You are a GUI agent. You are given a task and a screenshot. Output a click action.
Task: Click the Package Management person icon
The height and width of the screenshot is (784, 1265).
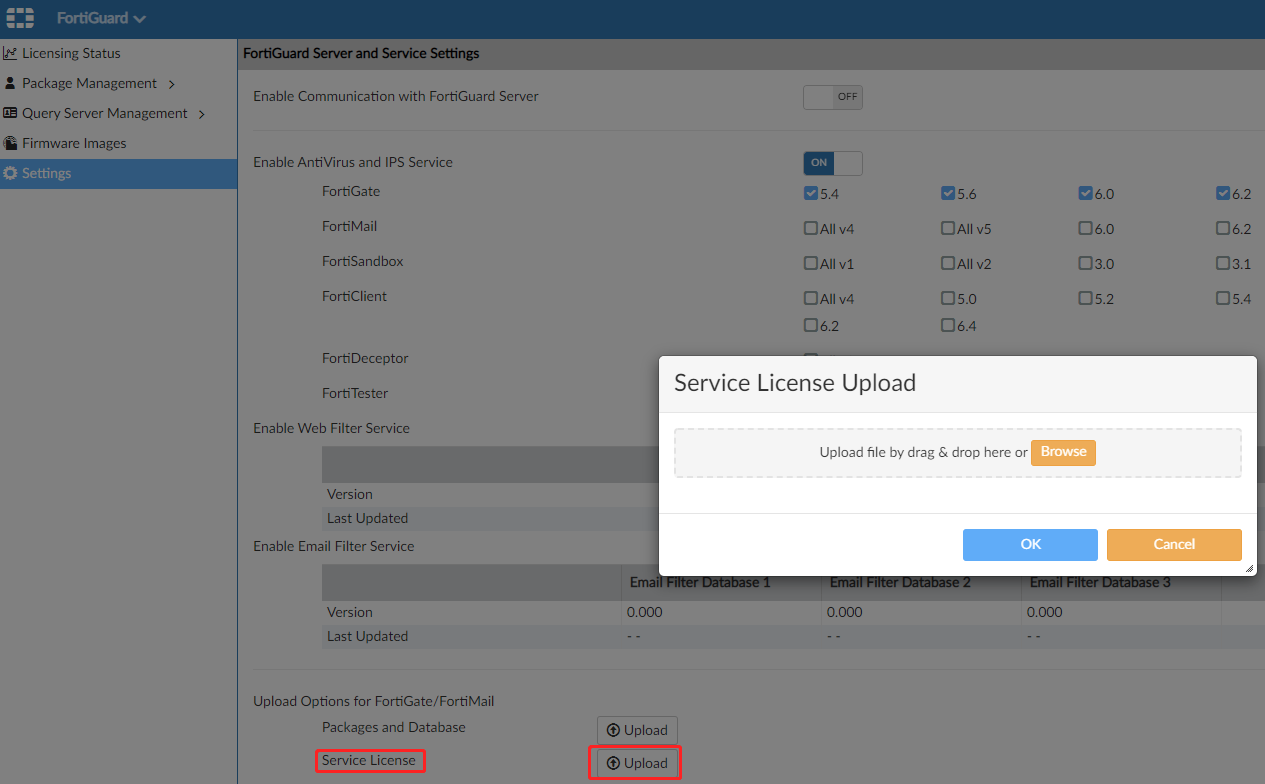point(10,83)
